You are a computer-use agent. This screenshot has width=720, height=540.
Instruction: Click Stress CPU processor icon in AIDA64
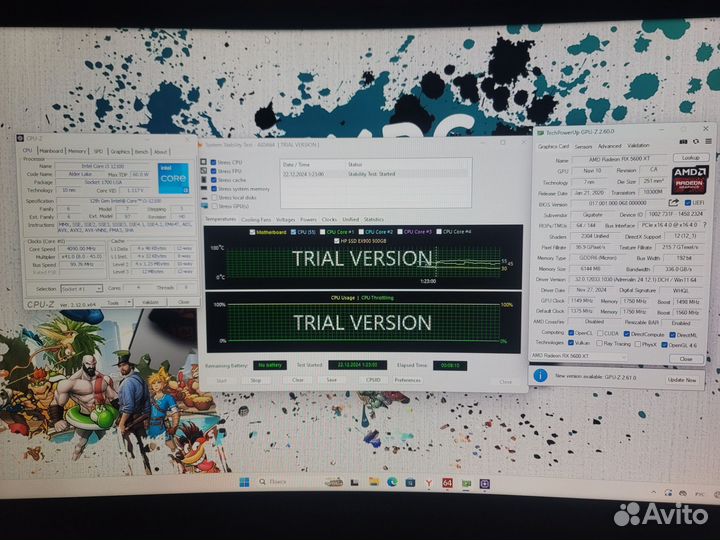(203, 162)
